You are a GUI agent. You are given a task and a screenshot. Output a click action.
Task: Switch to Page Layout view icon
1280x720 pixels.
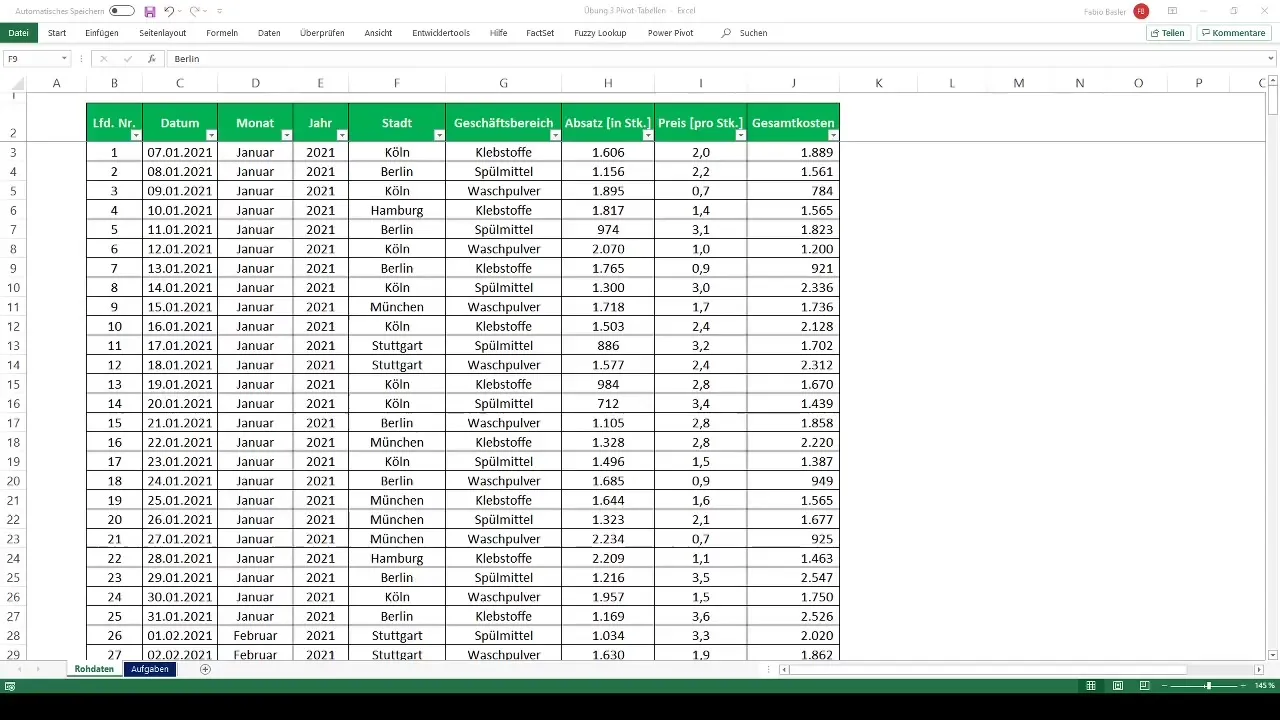click(1118, 686)
